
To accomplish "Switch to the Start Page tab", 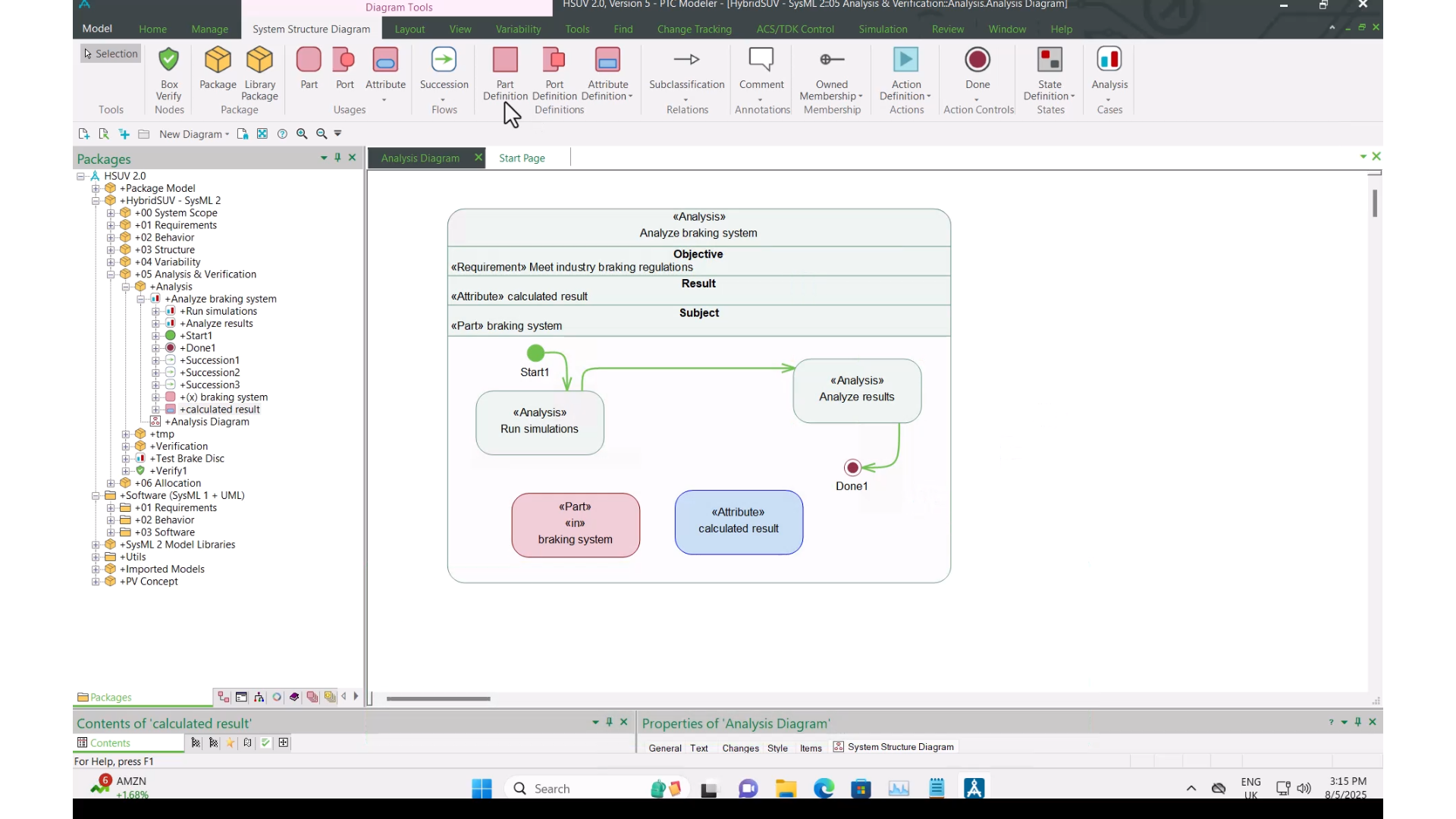I will coord(522,158).
